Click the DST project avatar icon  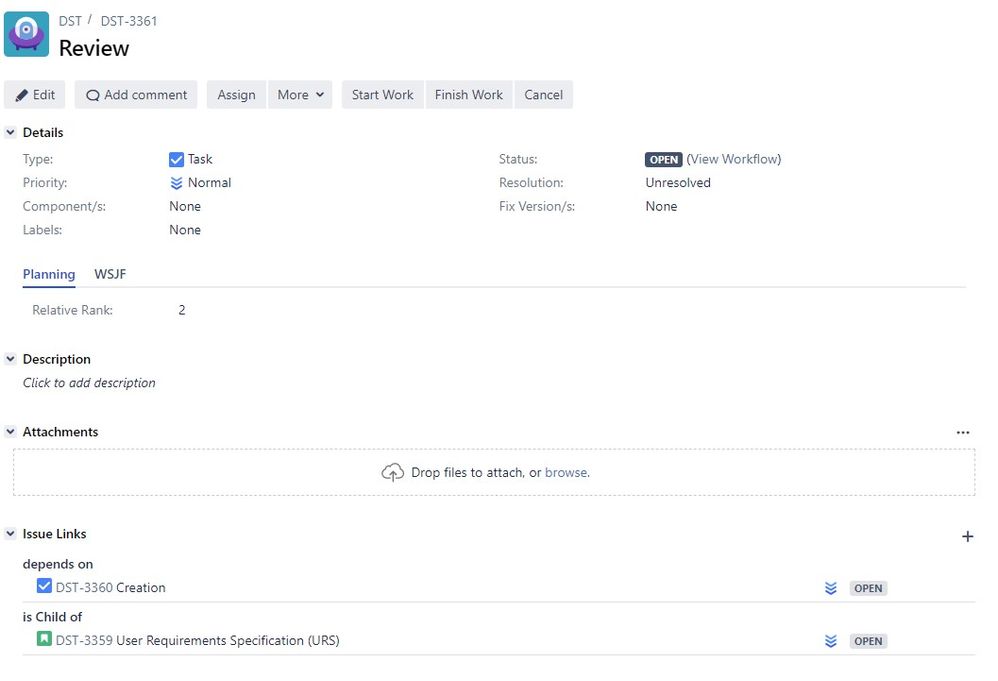26,34
